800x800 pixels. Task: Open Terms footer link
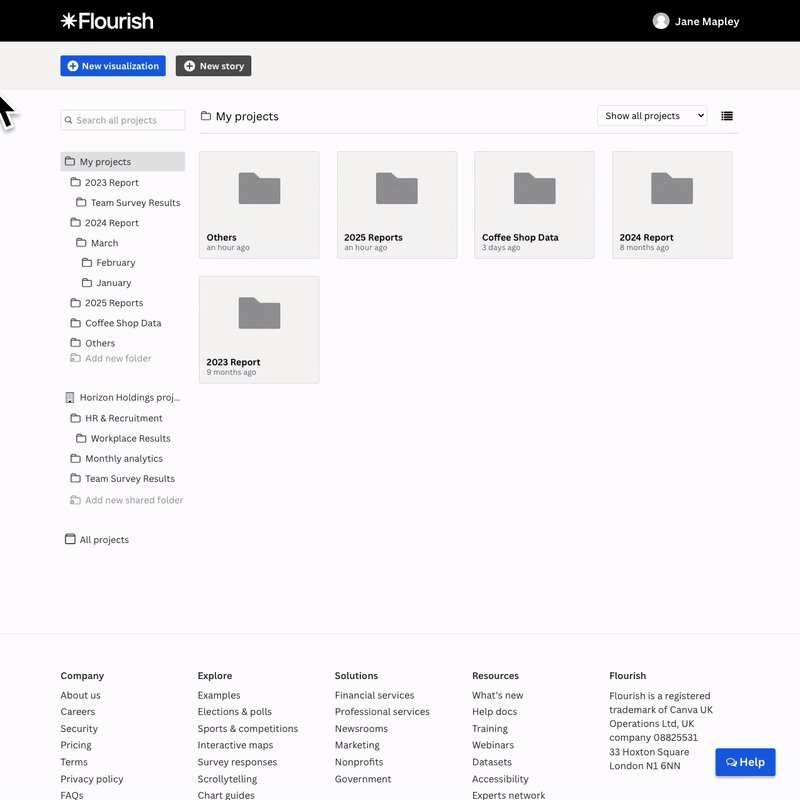74,762
